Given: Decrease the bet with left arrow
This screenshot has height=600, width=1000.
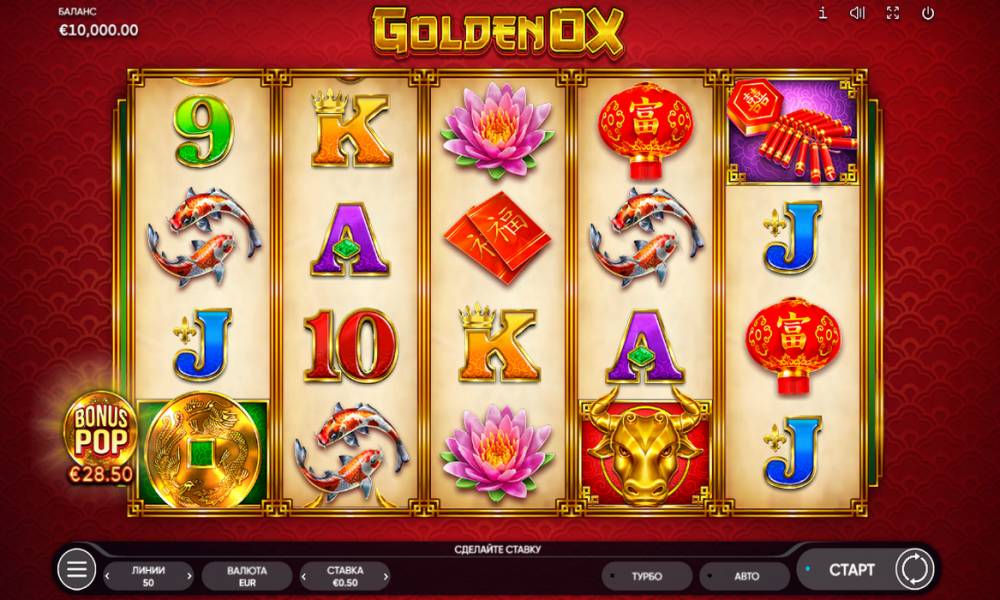Looking at the screenshot, I should point(304,576).
